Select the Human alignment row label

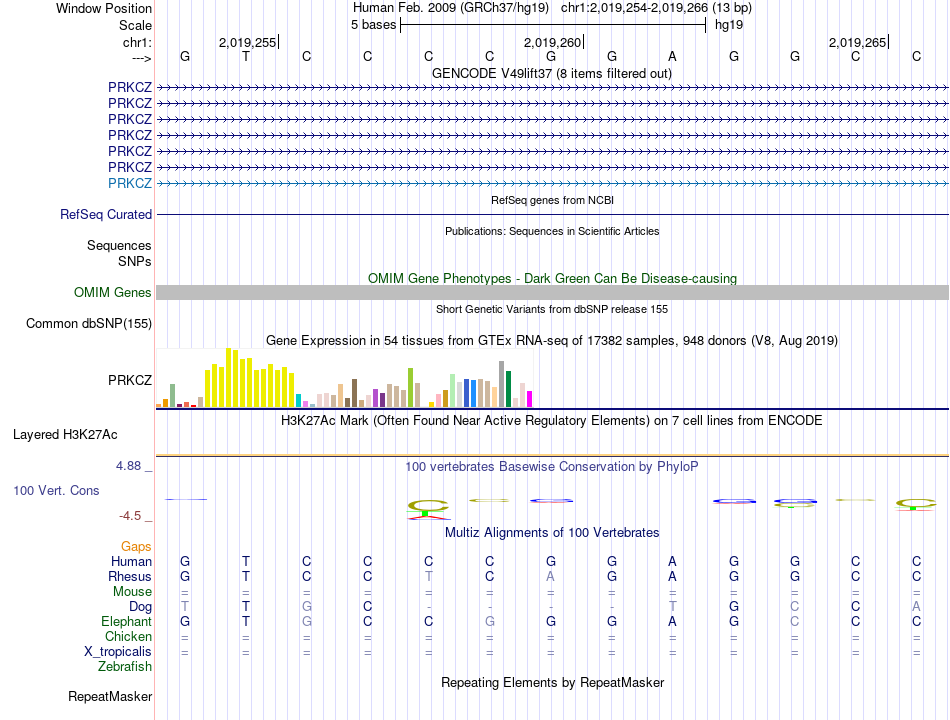coord(131,561)
